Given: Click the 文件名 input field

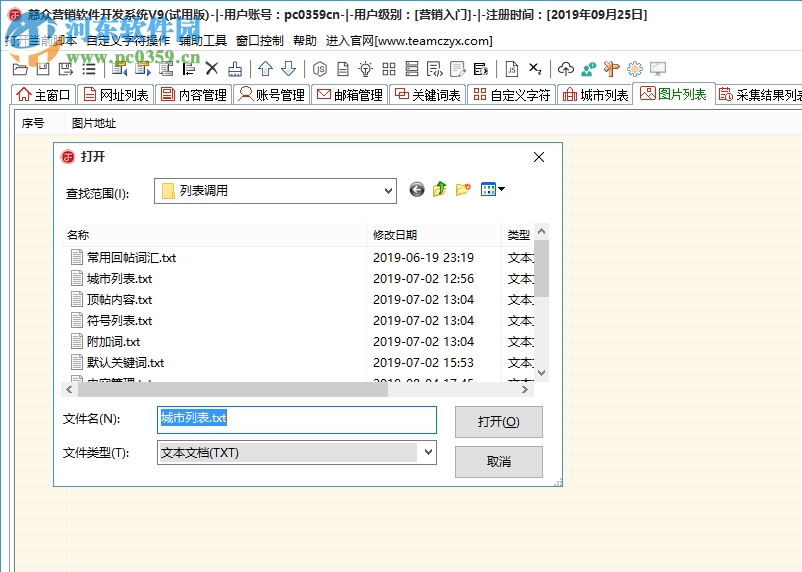Looking at the screenshot, I should tap(297, 420).
